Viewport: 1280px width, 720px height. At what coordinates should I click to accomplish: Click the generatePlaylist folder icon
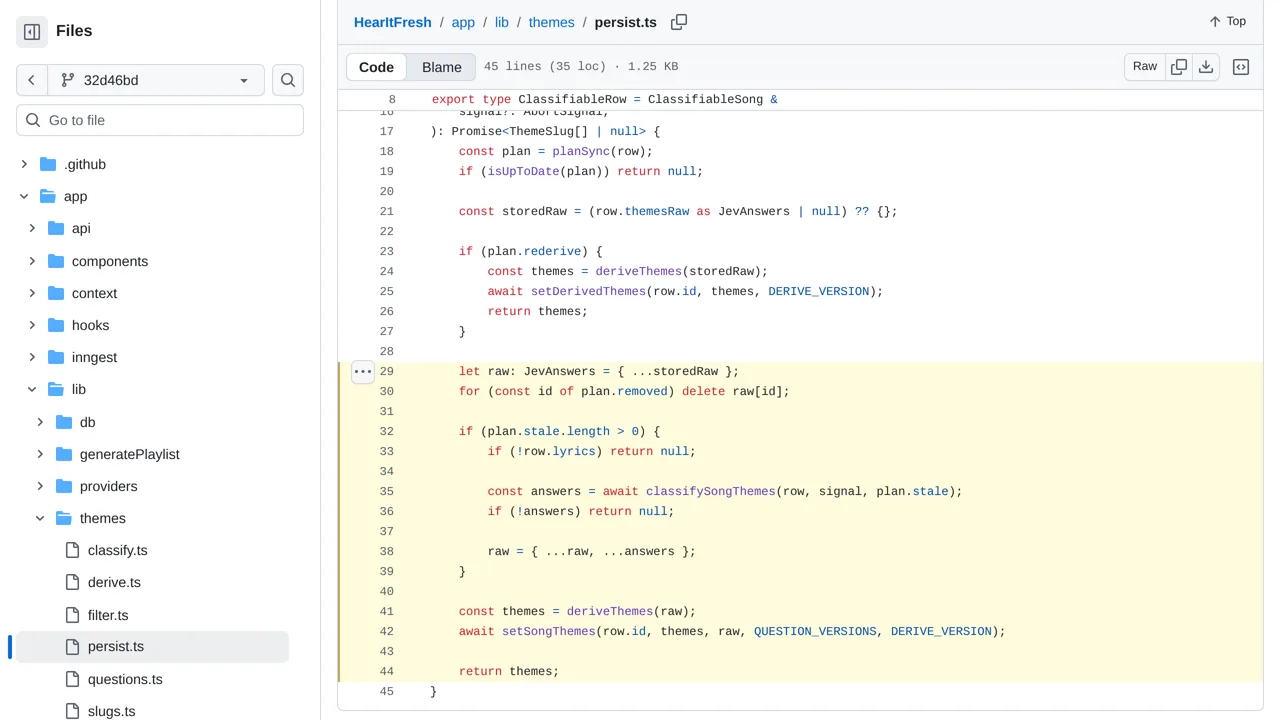(x=64, y=454)
